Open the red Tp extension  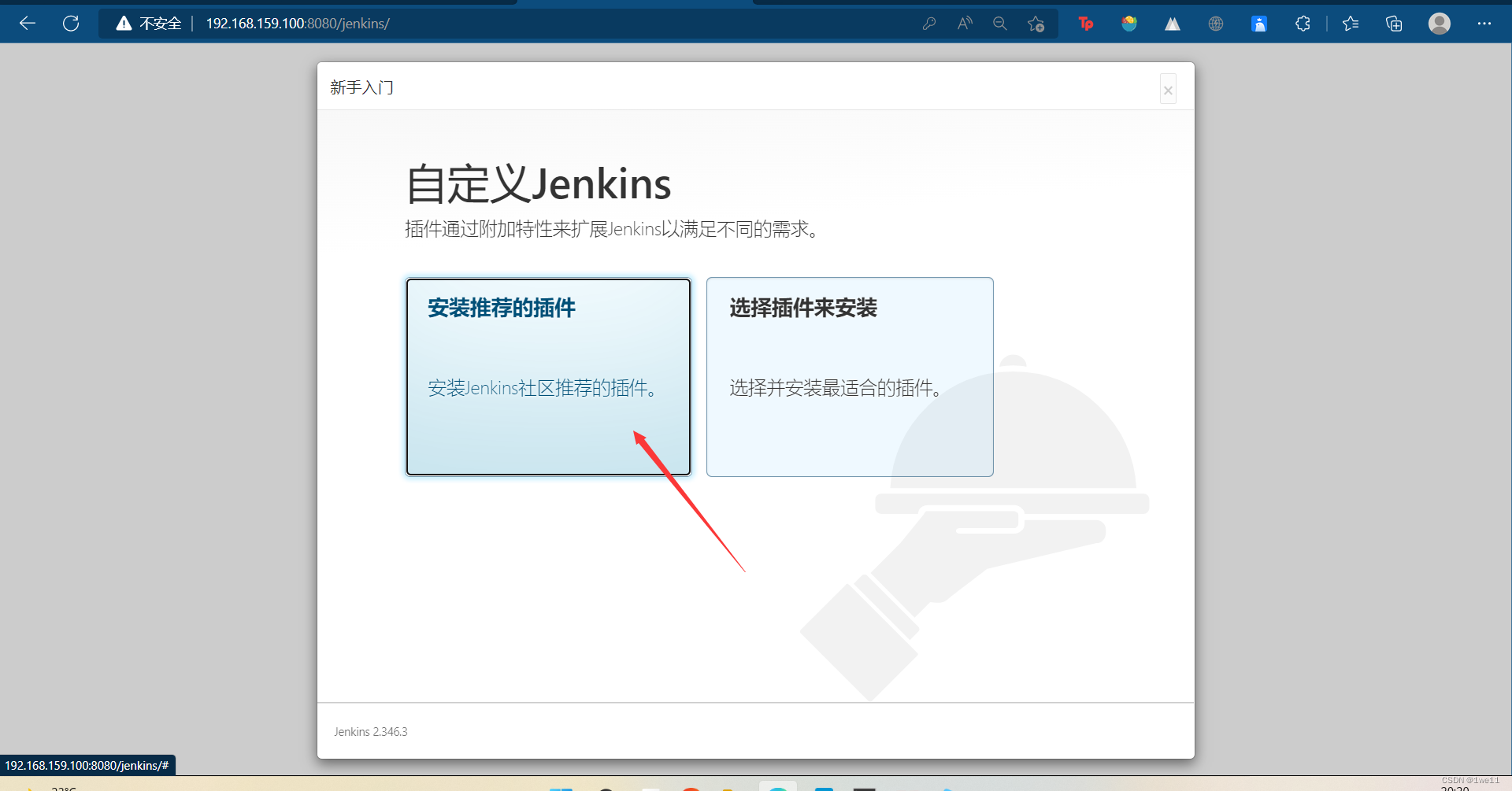[1086, 24]
